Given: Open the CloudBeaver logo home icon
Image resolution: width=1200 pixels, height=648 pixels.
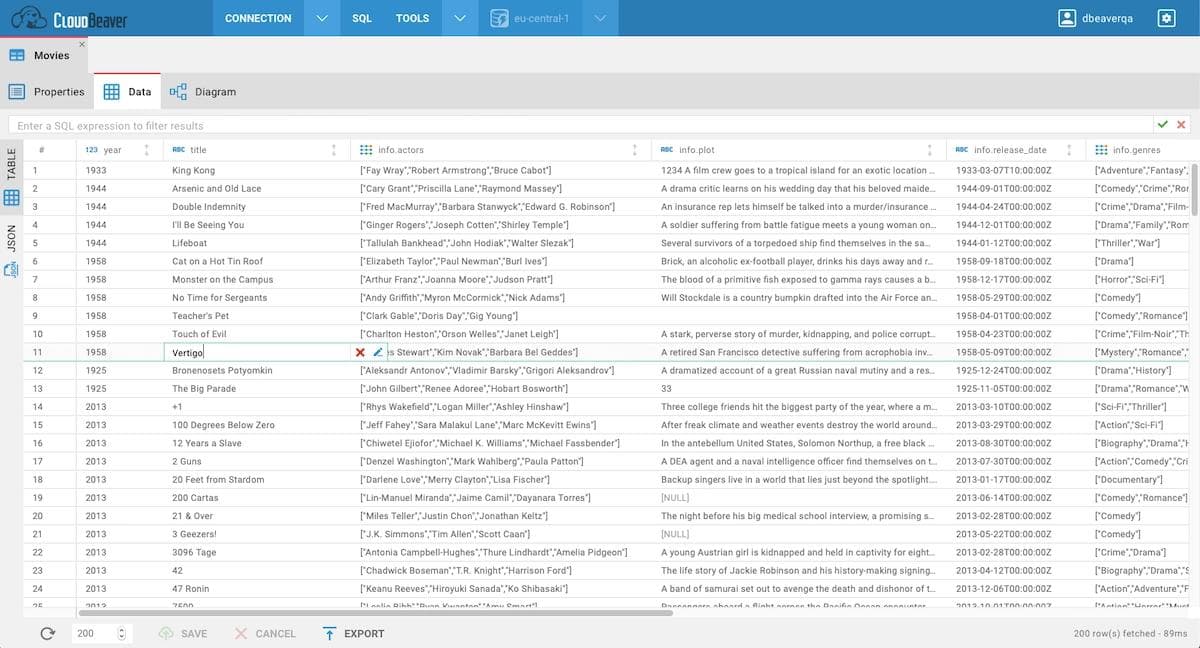Looking at the screenshot, I should pyautogui.click(x=27, y=17).
